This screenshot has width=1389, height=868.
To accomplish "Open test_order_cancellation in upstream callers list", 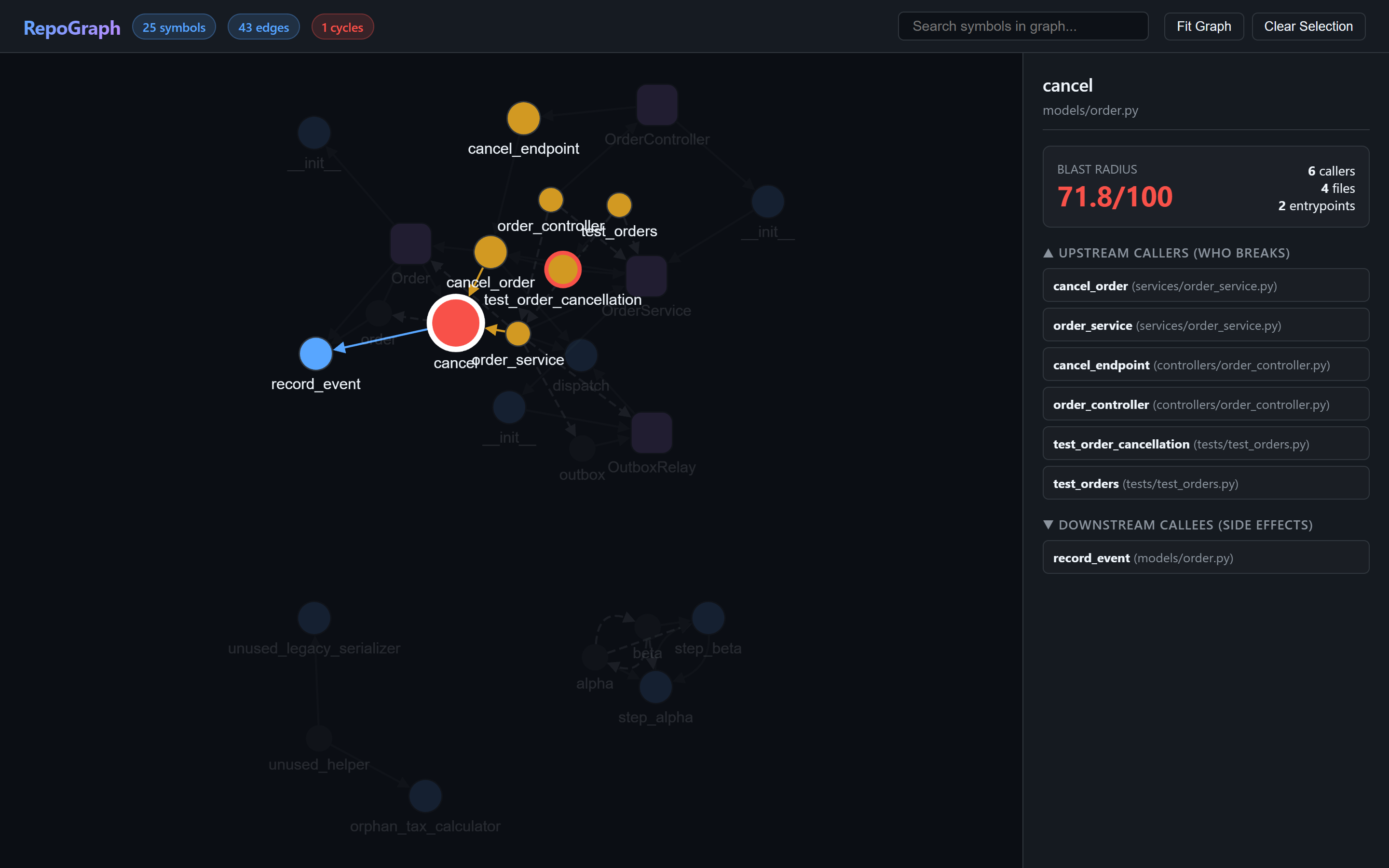I will pos(1205,444).
